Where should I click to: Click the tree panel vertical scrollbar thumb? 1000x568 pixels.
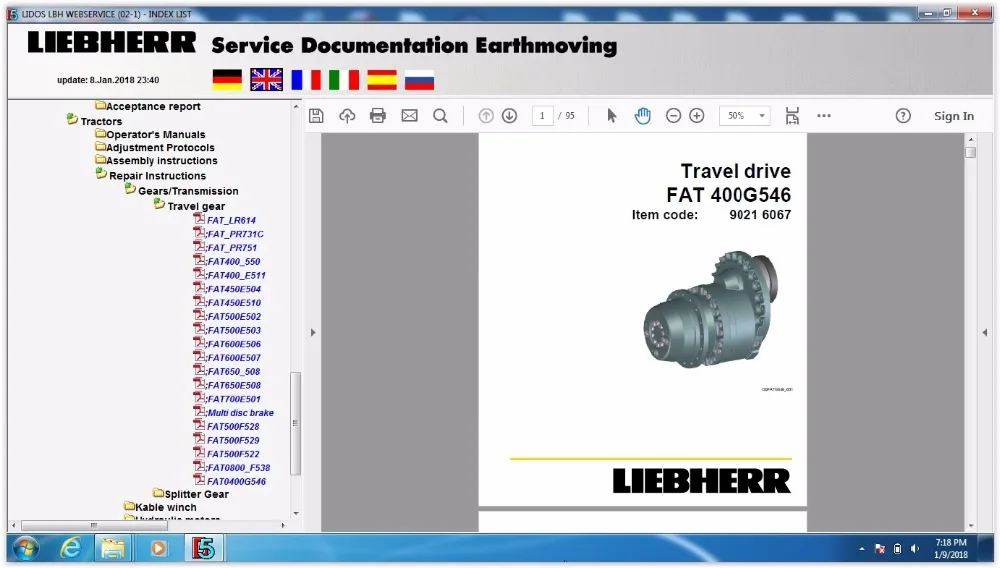pos(295,423)
